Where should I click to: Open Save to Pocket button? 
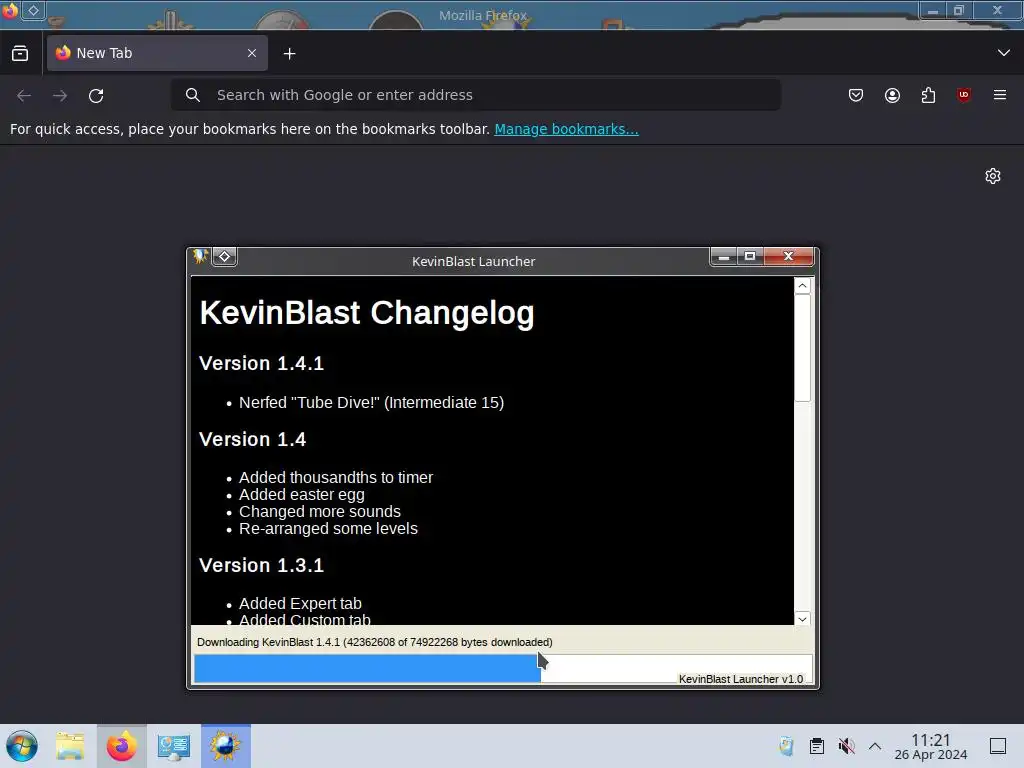(x=856, y=95)
